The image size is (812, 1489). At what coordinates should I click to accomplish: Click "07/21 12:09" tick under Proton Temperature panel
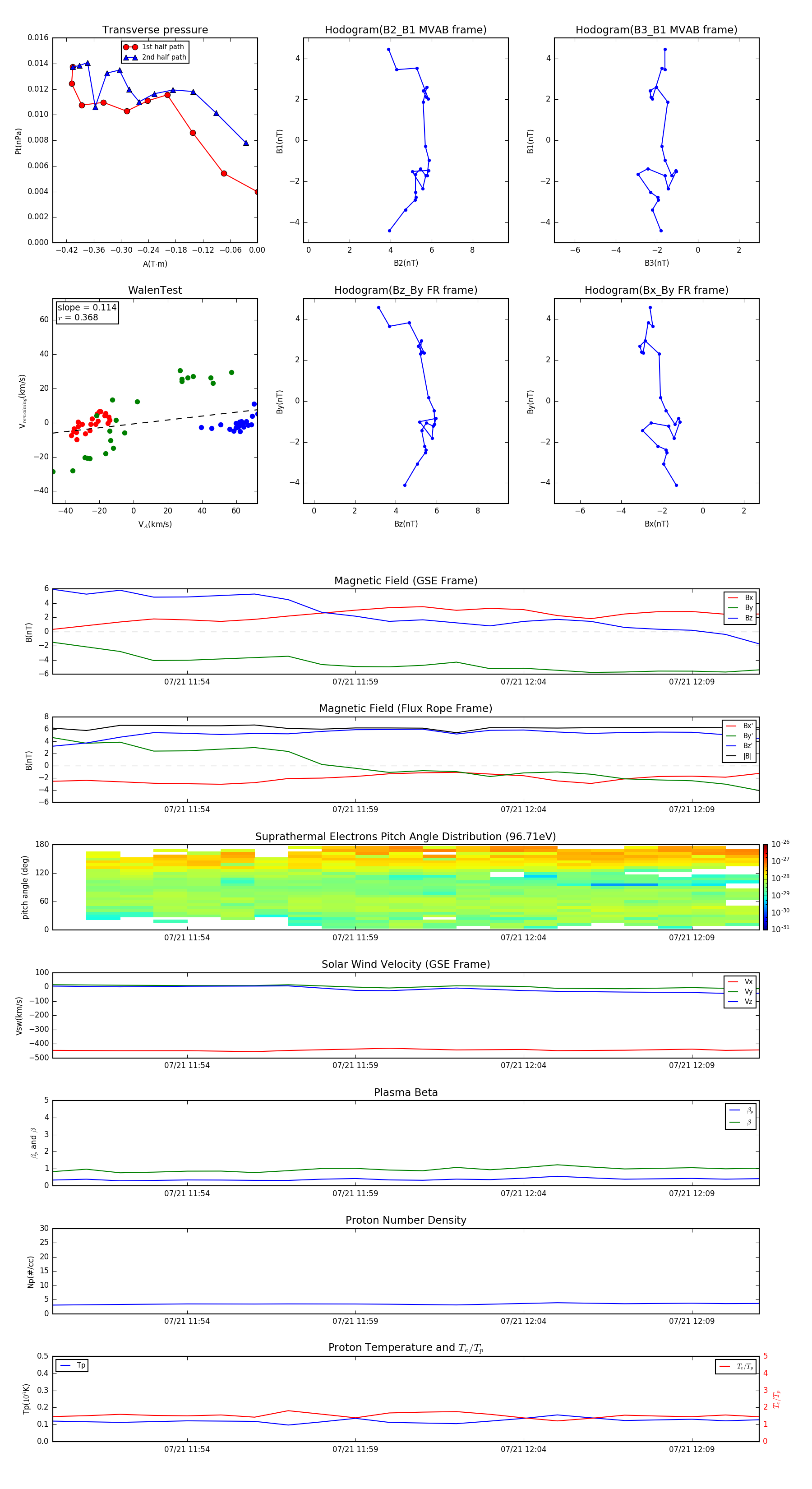[x=692, y=1450]
